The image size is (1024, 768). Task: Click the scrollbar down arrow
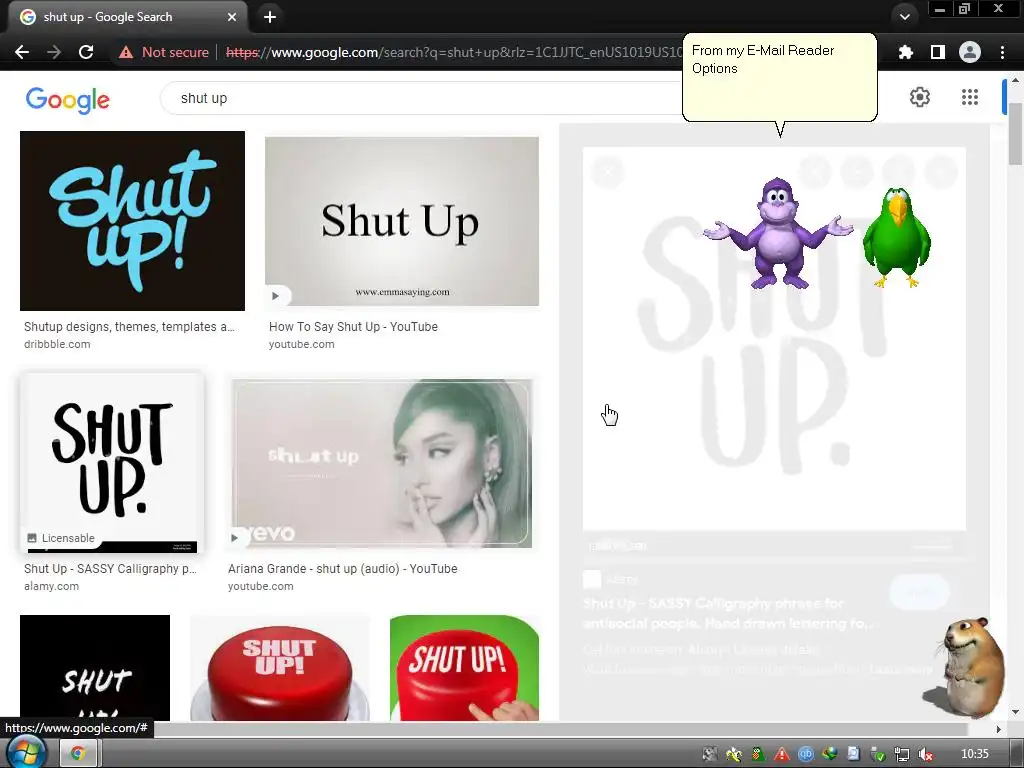click(1015, 711)
